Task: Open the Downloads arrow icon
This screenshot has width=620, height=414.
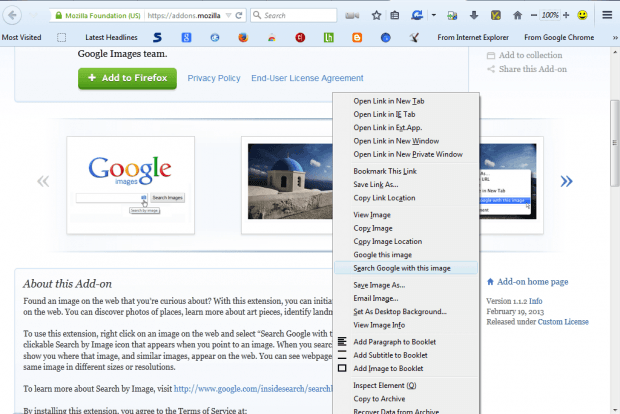Action: tap(474, 15)
